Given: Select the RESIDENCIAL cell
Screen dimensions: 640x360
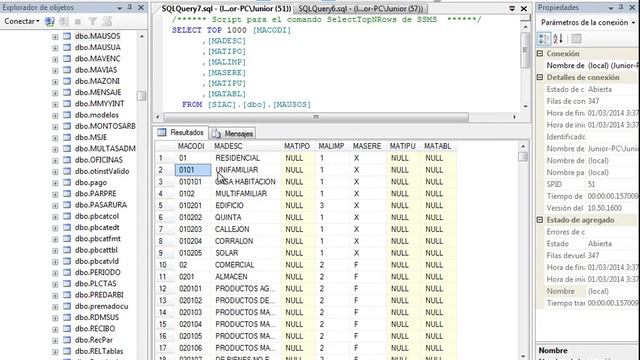Looking at the screenshot, I should [x=246, y=158].
